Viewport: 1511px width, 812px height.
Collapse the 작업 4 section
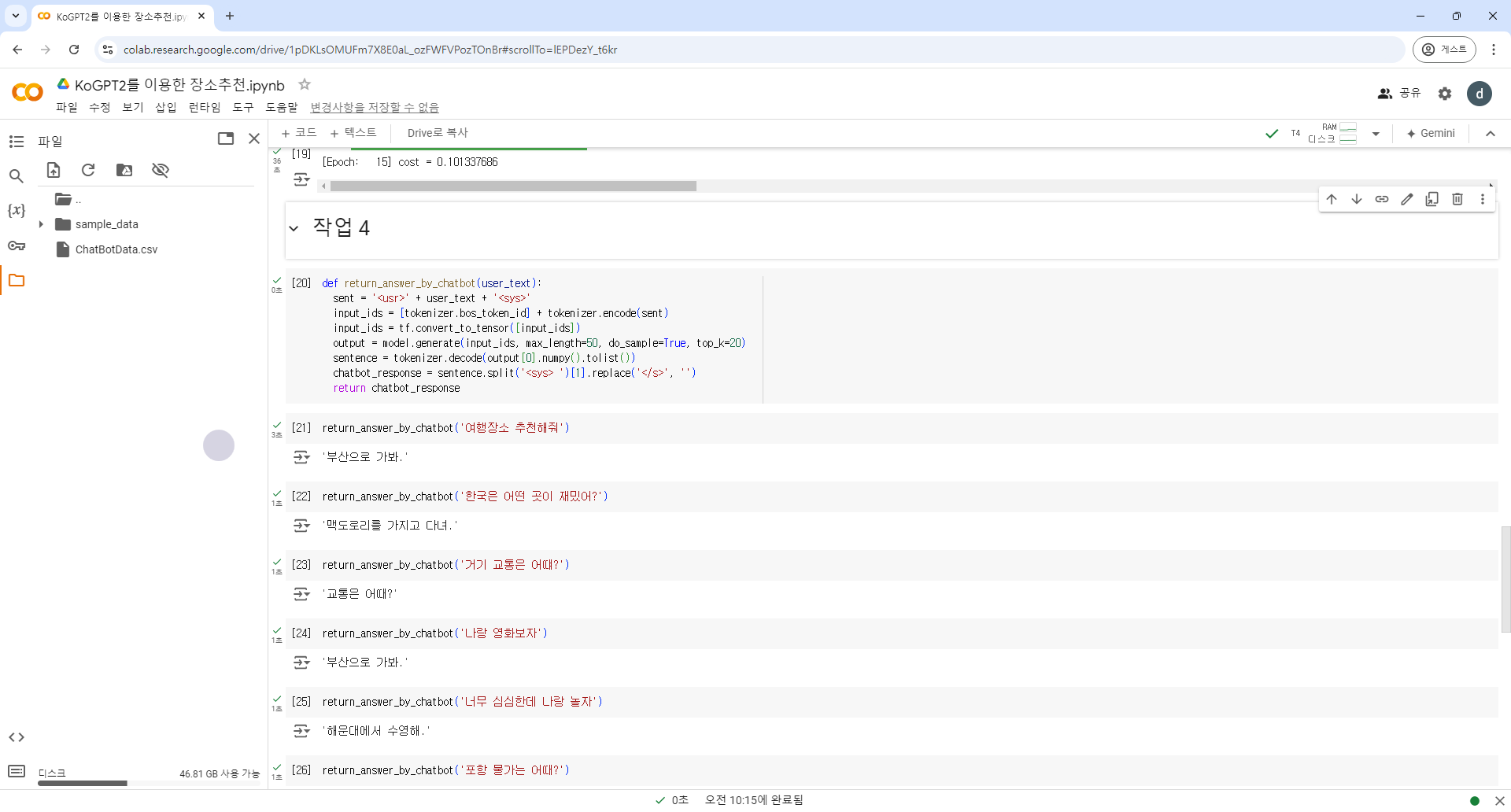tap(294, 228)
